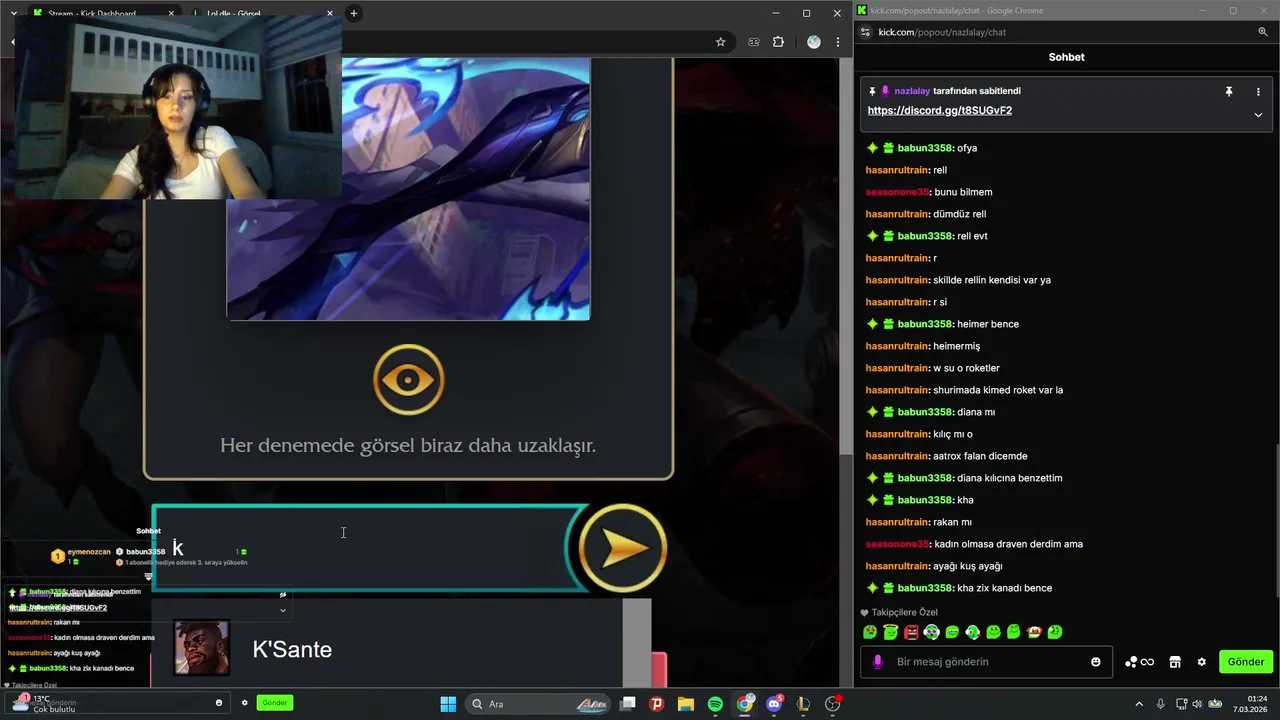Open a new browser tab
The image size is (1280, 720).
pos(353,14)
